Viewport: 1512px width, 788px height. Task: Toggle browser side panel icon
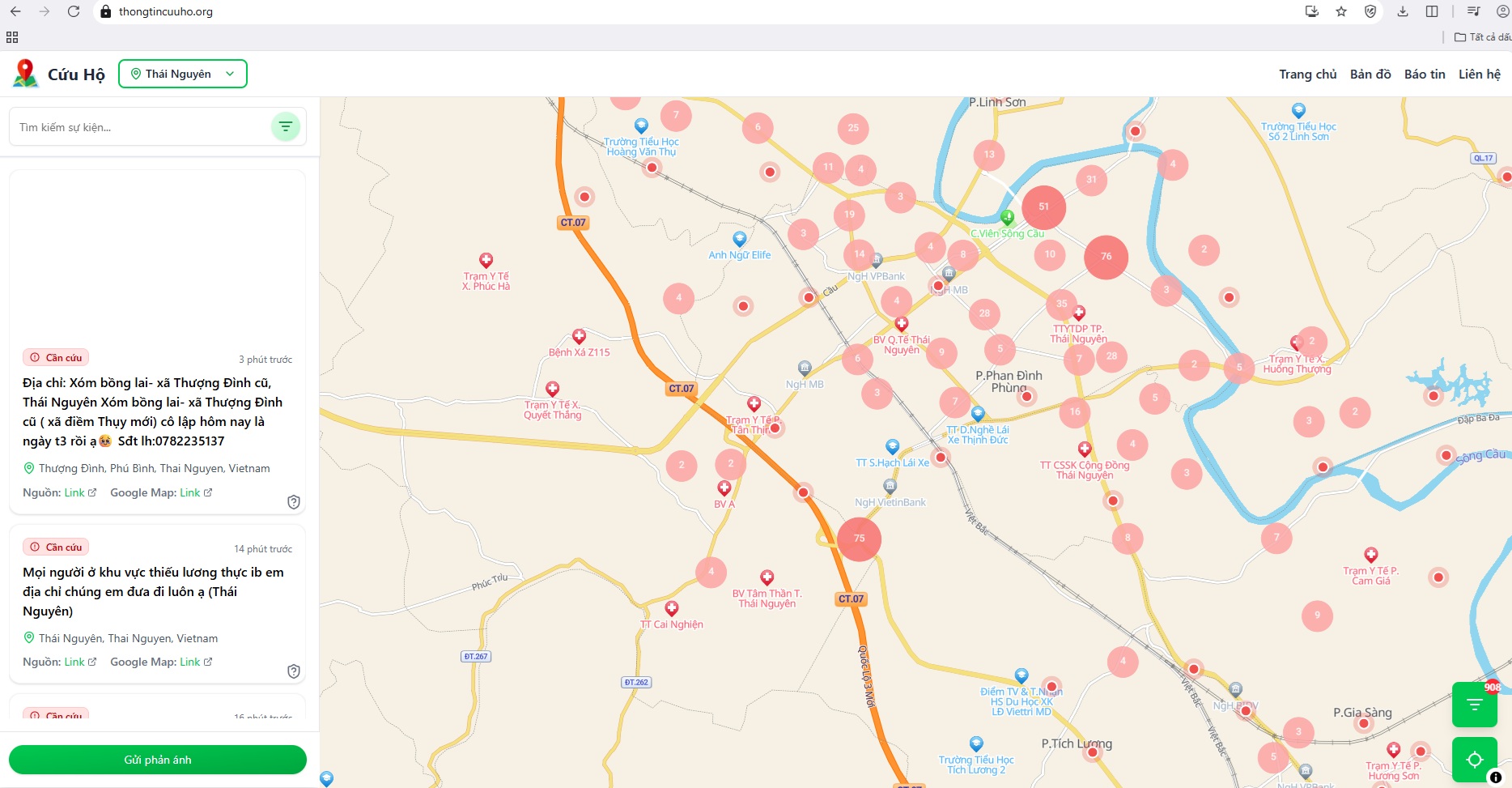coord(1432,11)
